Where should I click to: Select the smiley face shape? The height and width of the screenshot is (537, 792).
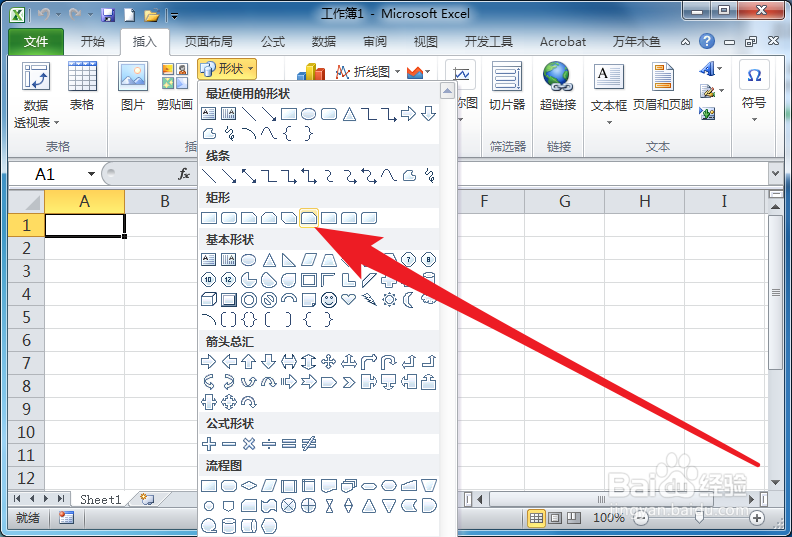click(329, 300)
